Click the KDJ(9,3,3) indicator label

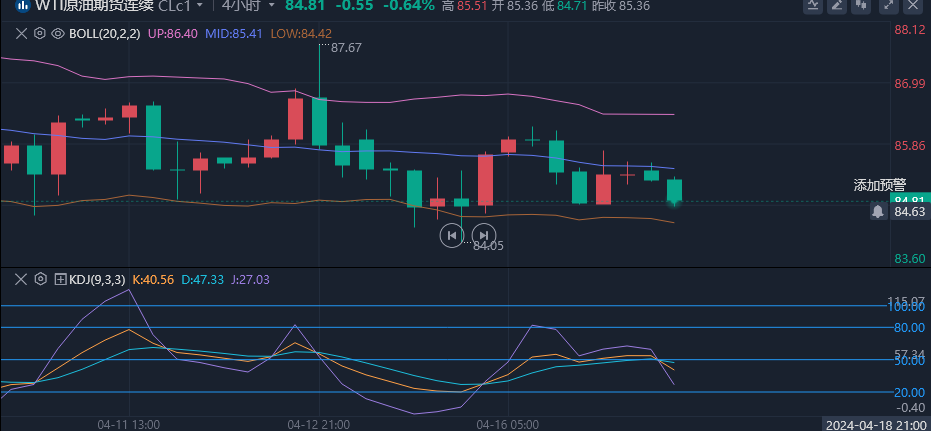(97, 279)
